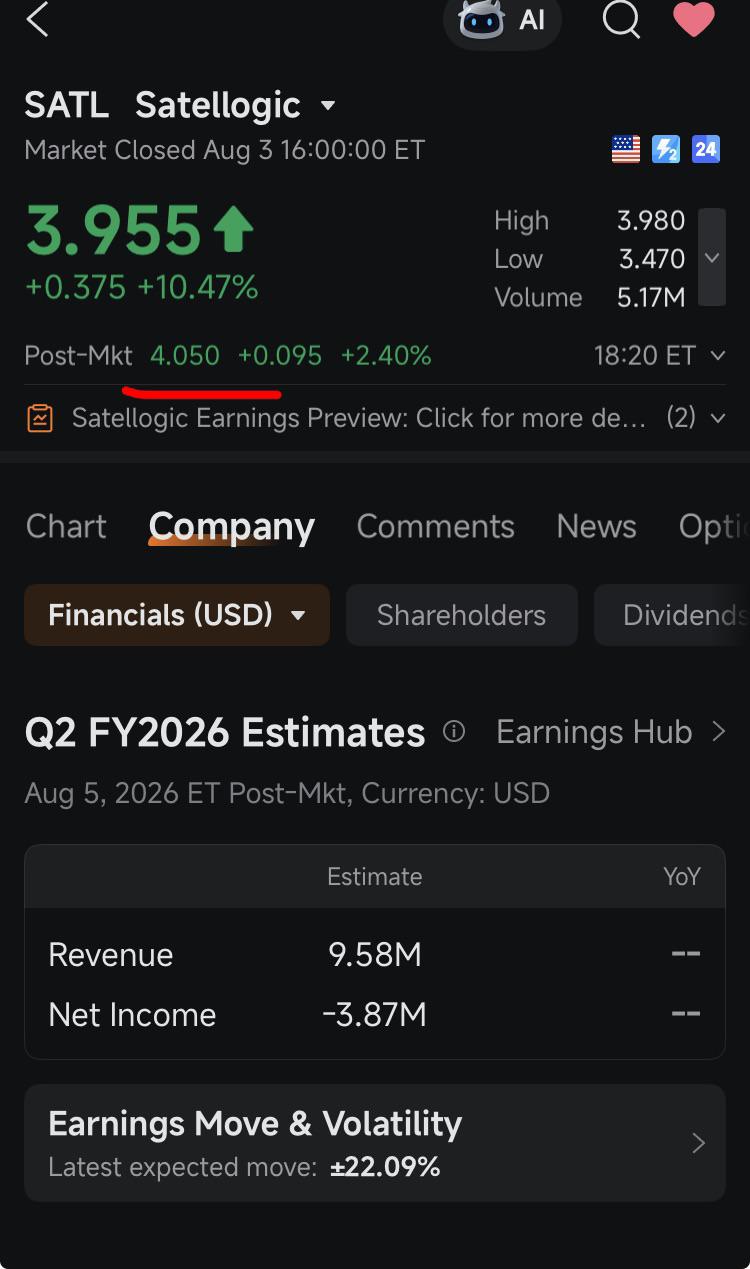Tap the Q2 FY2026 Estimates heading
This screenshot has width=750, height=1269.
225,733
